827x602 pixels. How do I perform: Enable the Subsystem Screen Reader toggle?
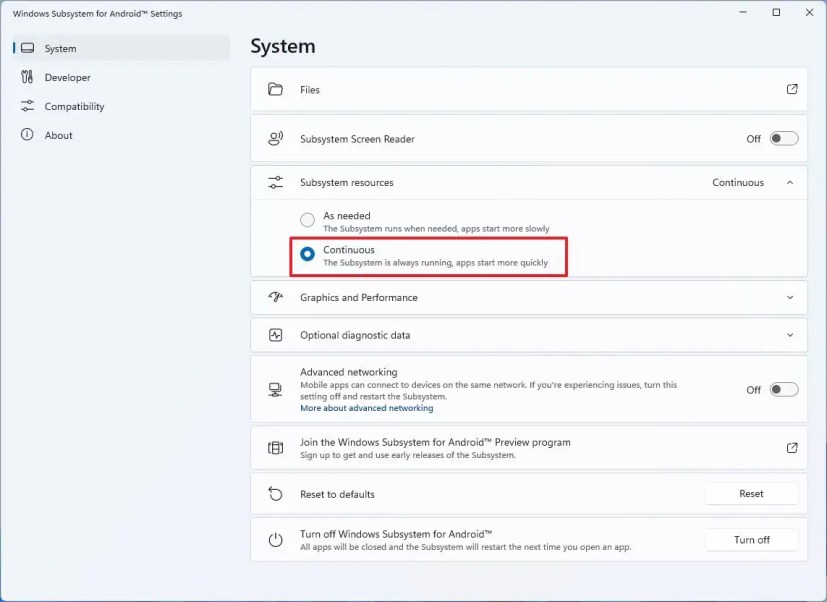784,138
